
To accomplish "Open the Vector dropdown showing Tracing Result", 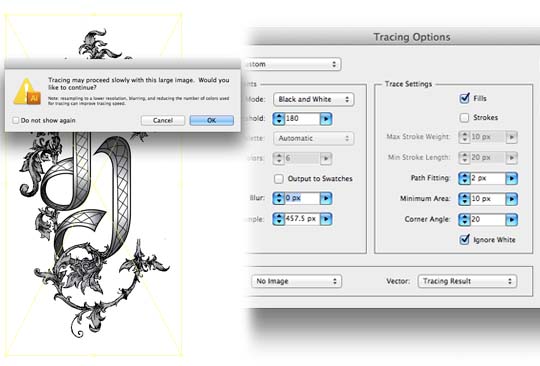I will click(x=467, y=281).
